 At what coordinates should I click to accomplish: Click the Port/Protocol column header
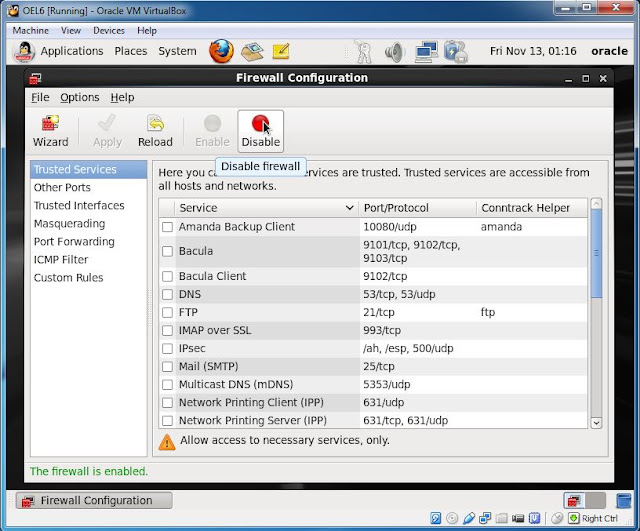click(417, 208)
